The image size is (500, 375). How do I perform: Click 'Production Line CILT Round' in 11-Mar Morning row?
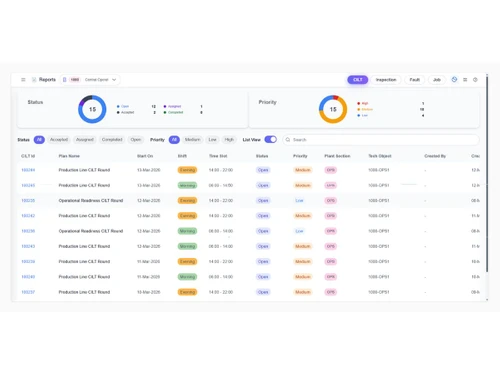point(84,277)
